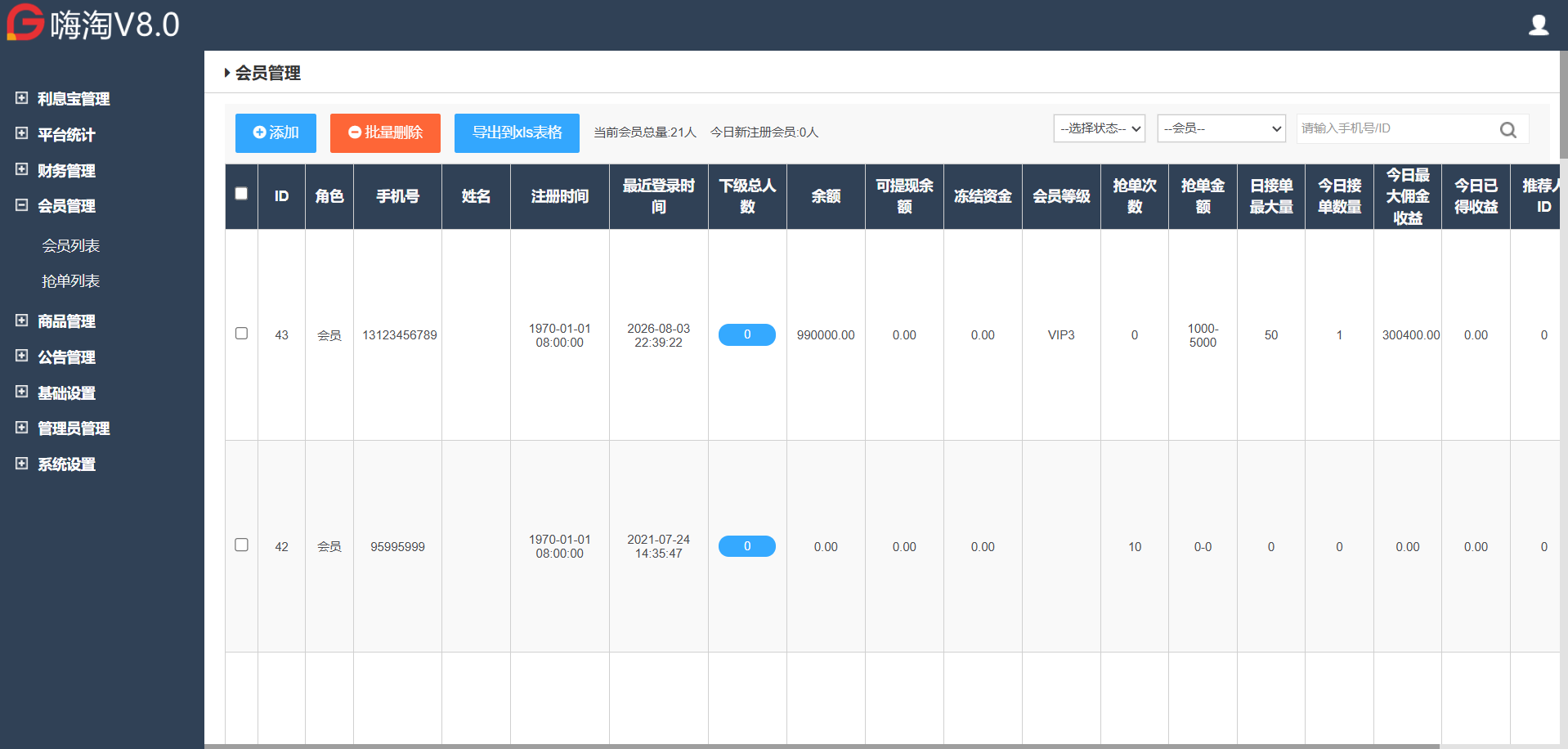The width and height of the screenshot is (1568, 749).
Task: Click the 会员等级 column header
Action: point(1062,196)
